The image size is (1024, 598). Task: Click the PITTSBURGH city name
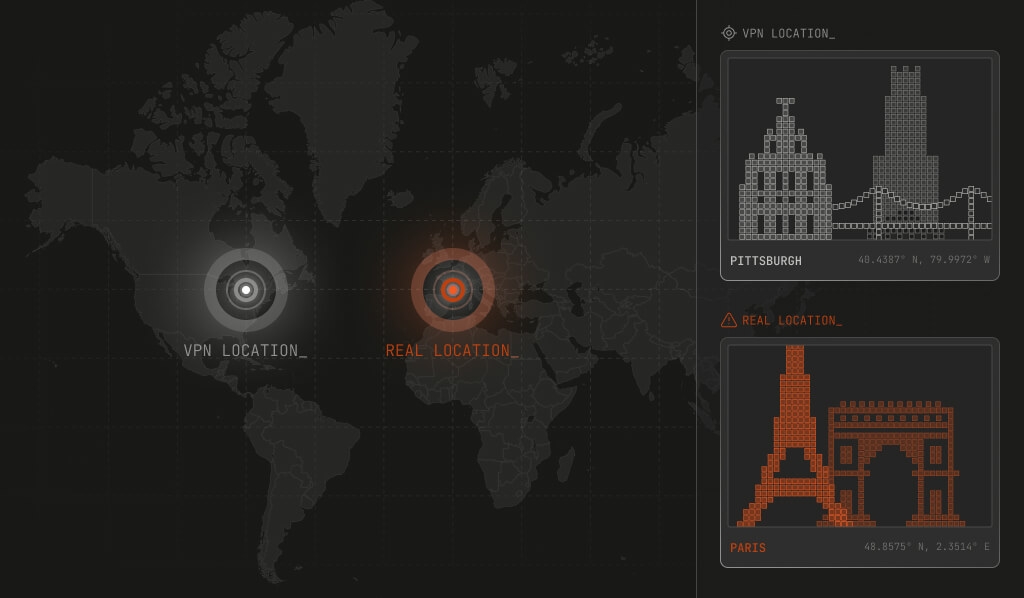click(x=765, y=260)
